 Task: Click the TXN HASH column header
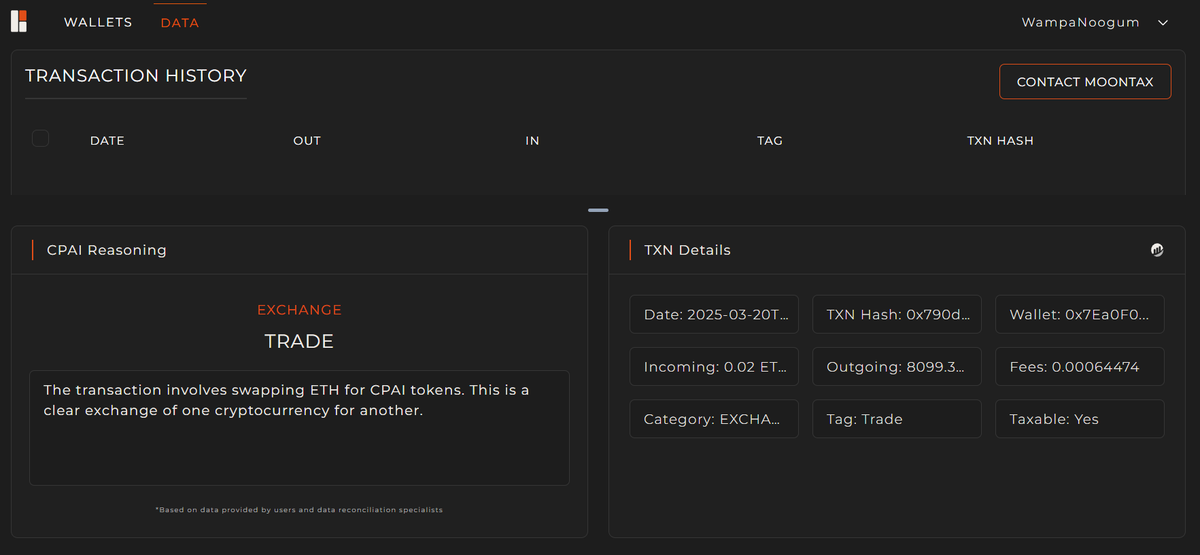[x=1000, y=141]
